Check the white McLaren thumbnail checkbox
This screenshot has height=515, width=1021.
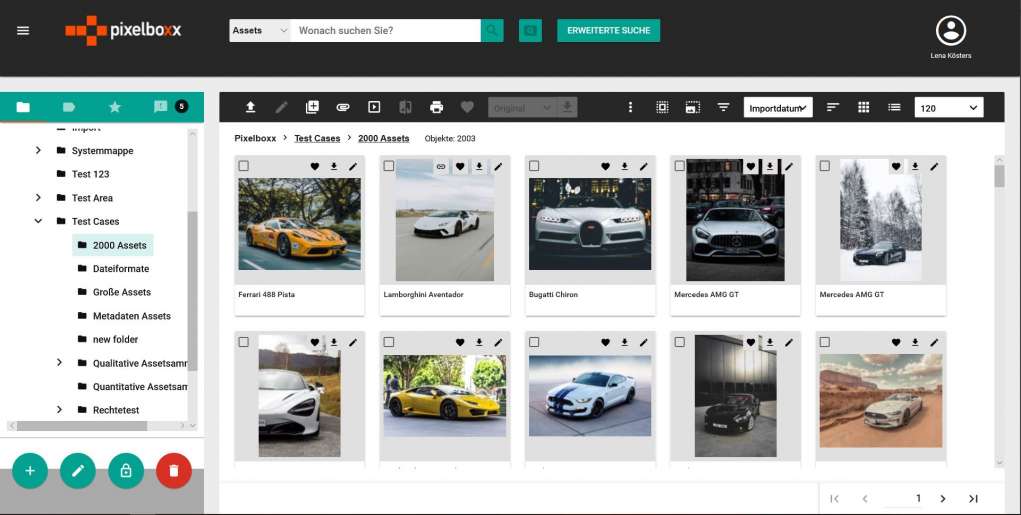(x=244, y=342)
